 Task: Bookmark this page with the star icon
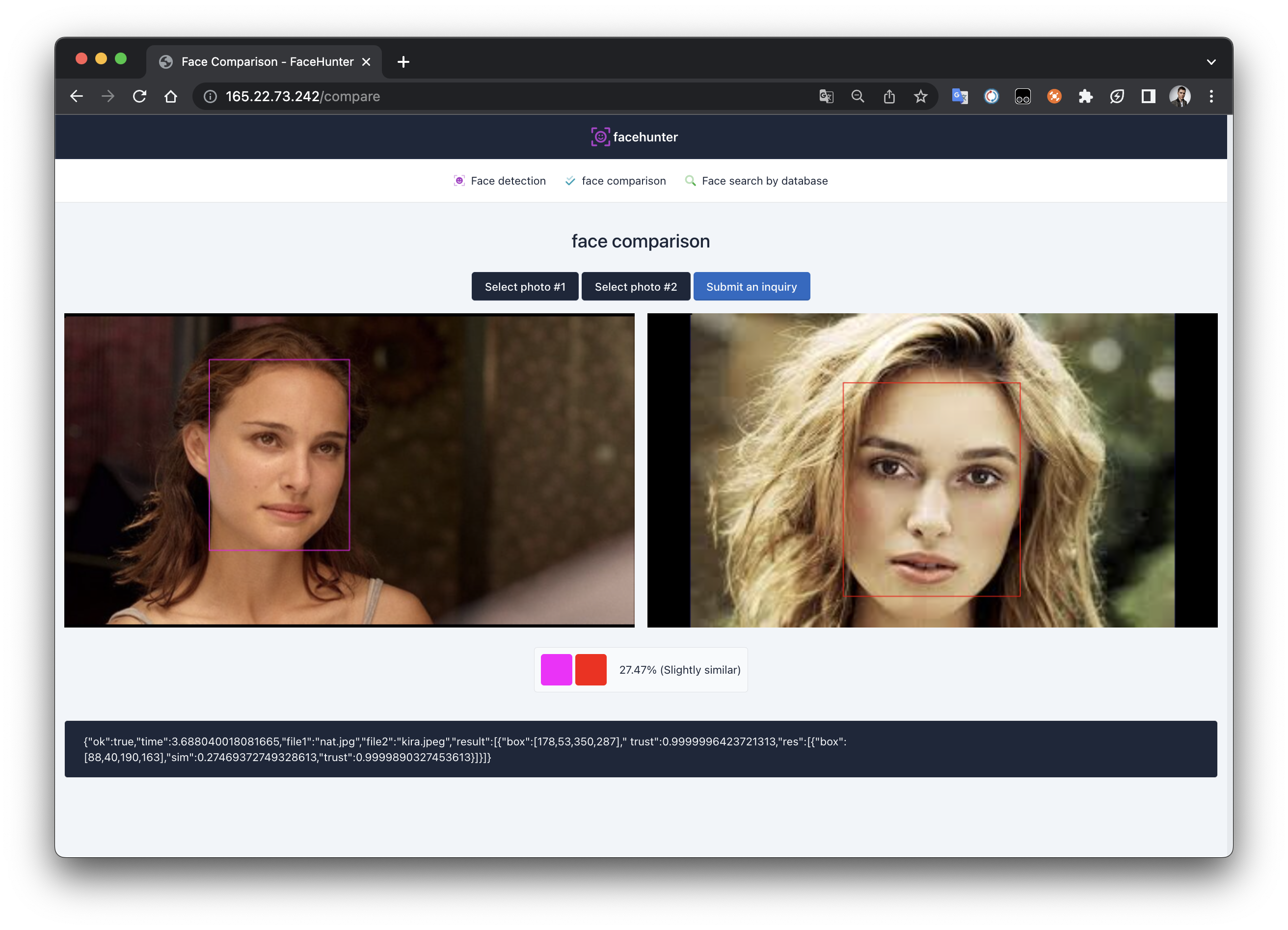(920, 97)
